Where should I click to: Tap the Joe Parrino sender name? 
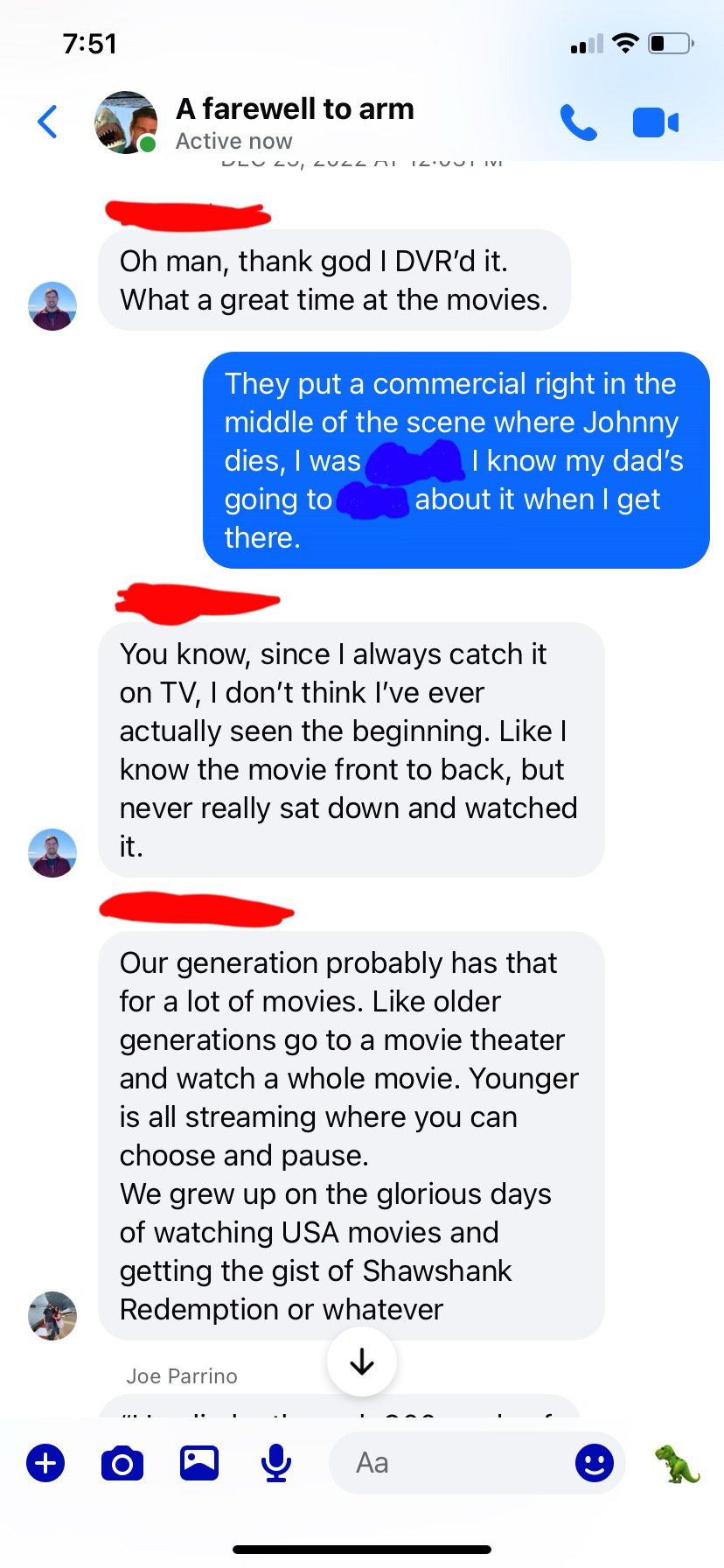[182, 1376]
